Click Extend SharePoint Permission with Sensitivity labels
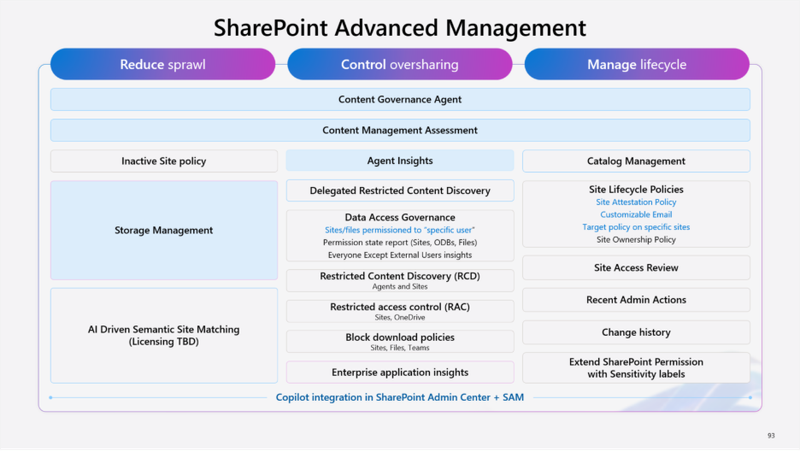The image size is (800, 451). 636,368
